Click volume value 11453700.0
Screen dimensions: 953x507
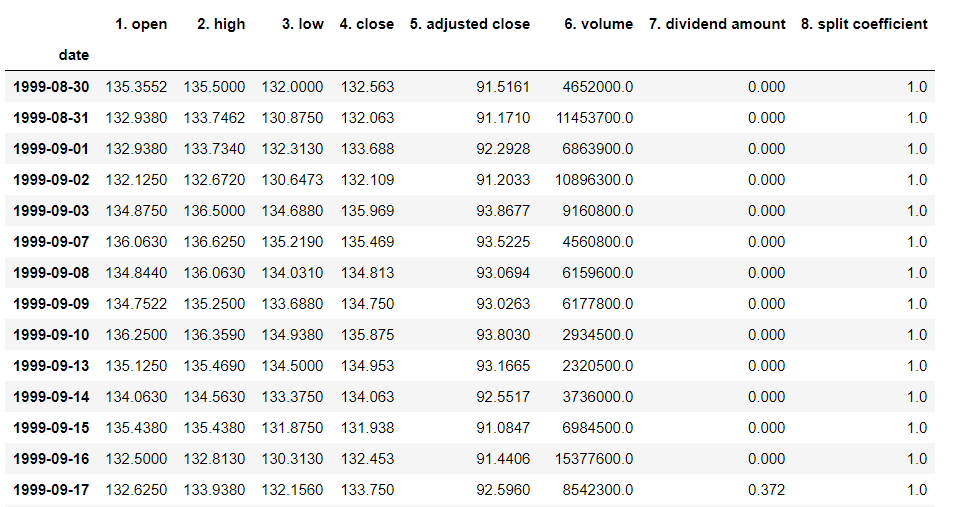click(594, 118)
